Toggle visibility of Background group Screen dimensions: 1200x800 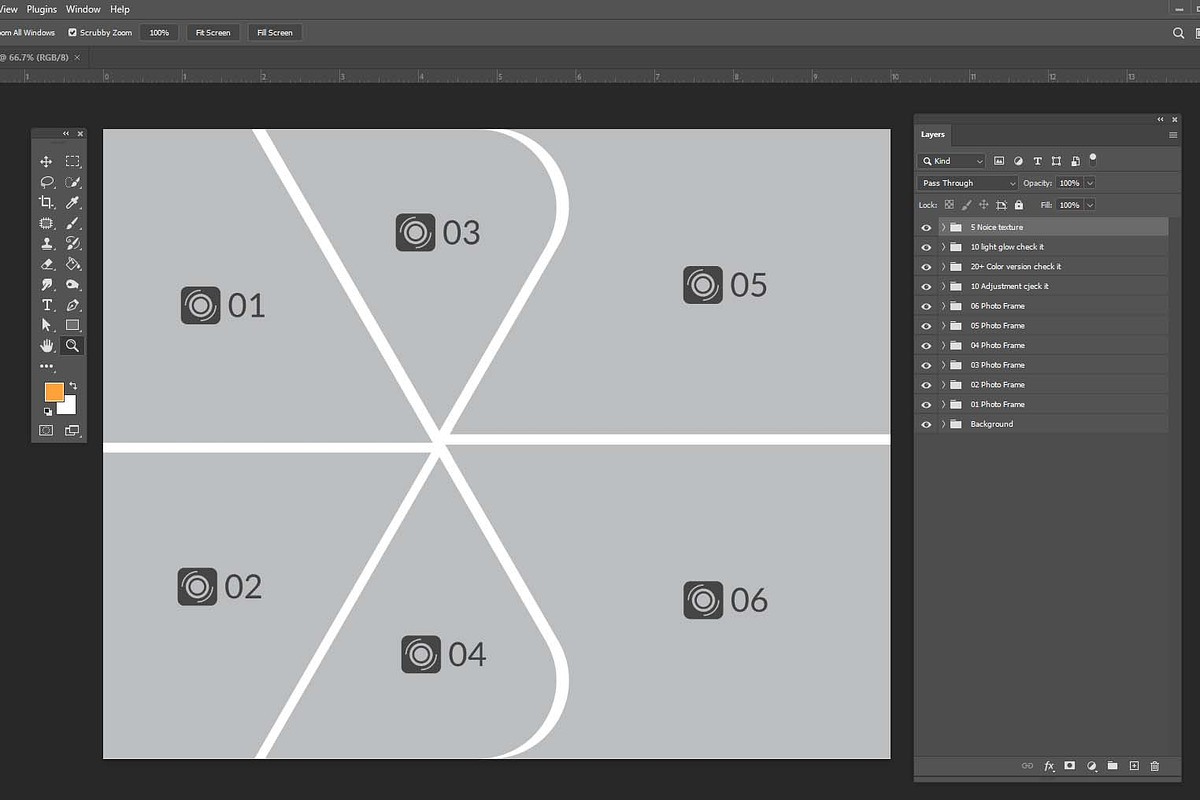(926, 424)
